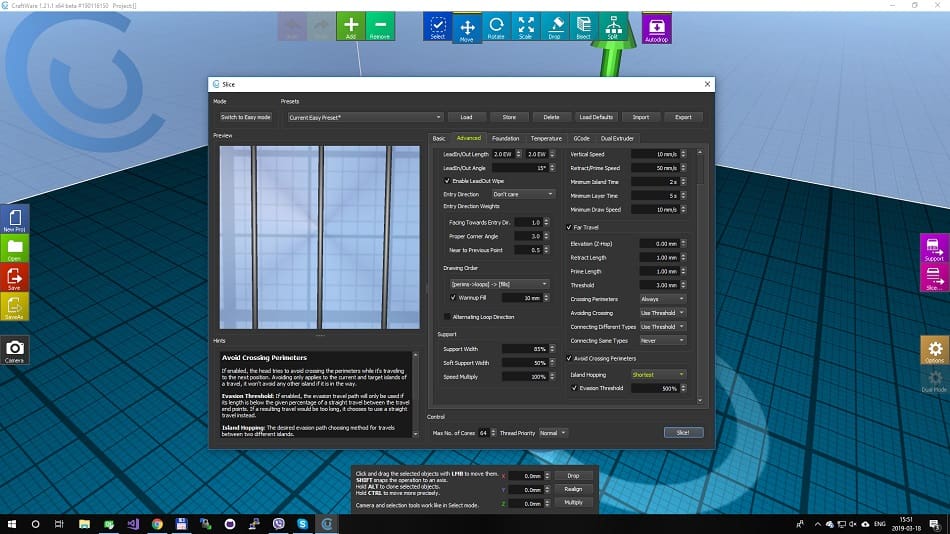This screenshot has height=534, width=950.
Task: Toggle the Evasion Threshold checkbox
Action: 574,388
